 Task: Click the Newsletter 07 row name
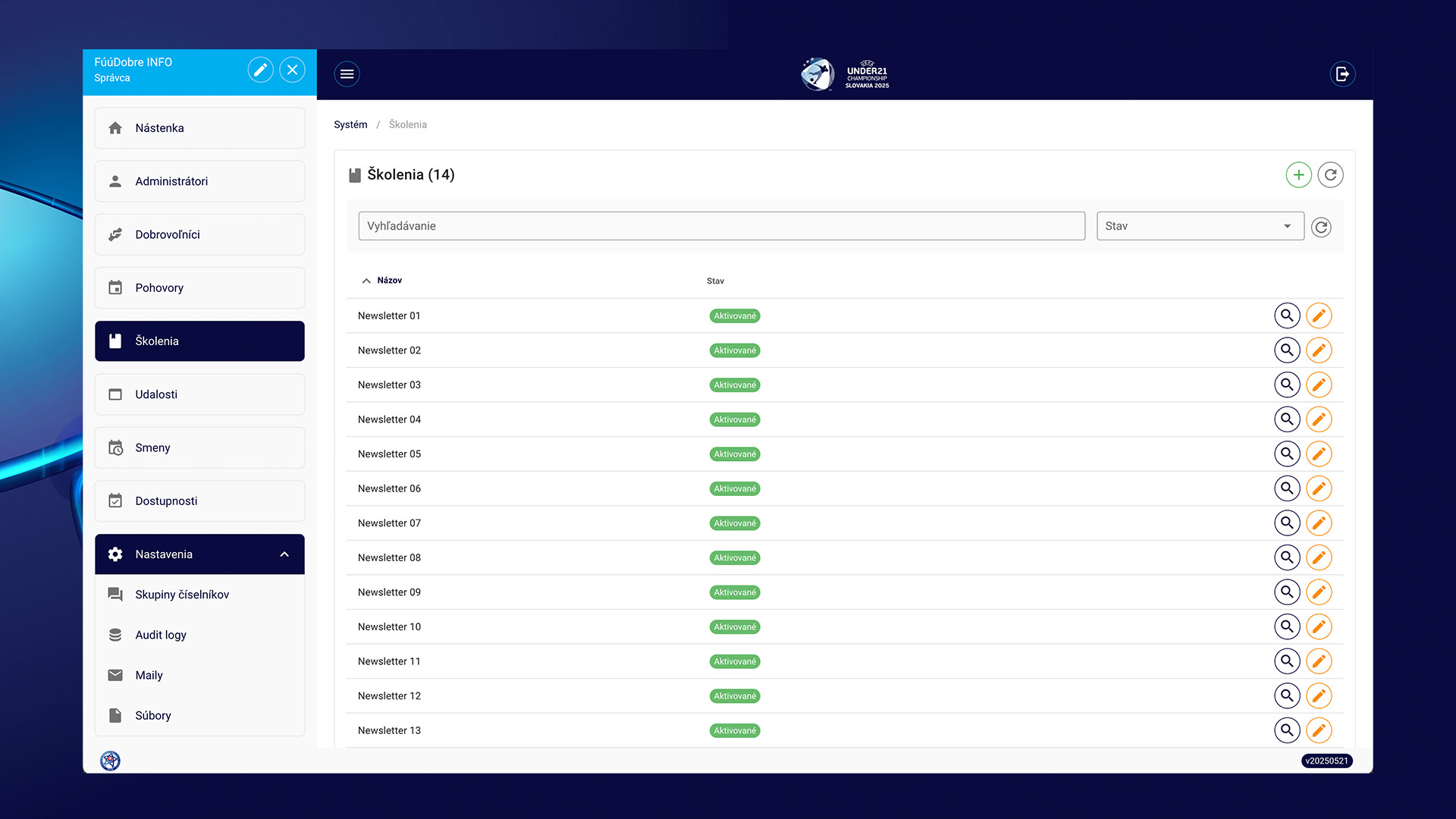click(x=389, y=523)
